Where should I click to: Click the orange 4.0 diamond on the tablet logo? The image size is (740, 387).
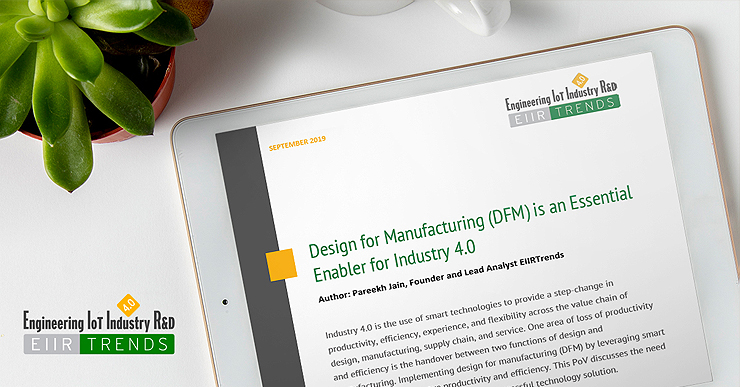pyautogui.click(x=580, y=81)
